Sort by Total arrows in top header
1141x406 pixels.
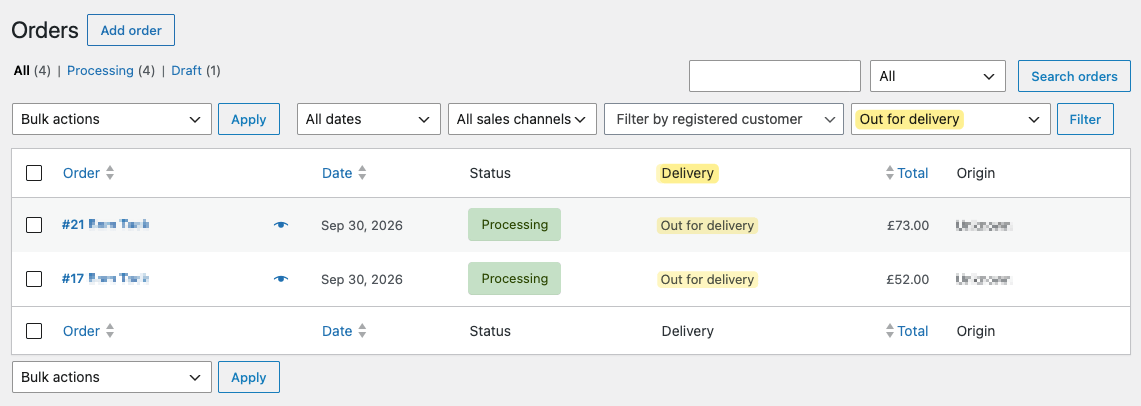pos(889,173)
